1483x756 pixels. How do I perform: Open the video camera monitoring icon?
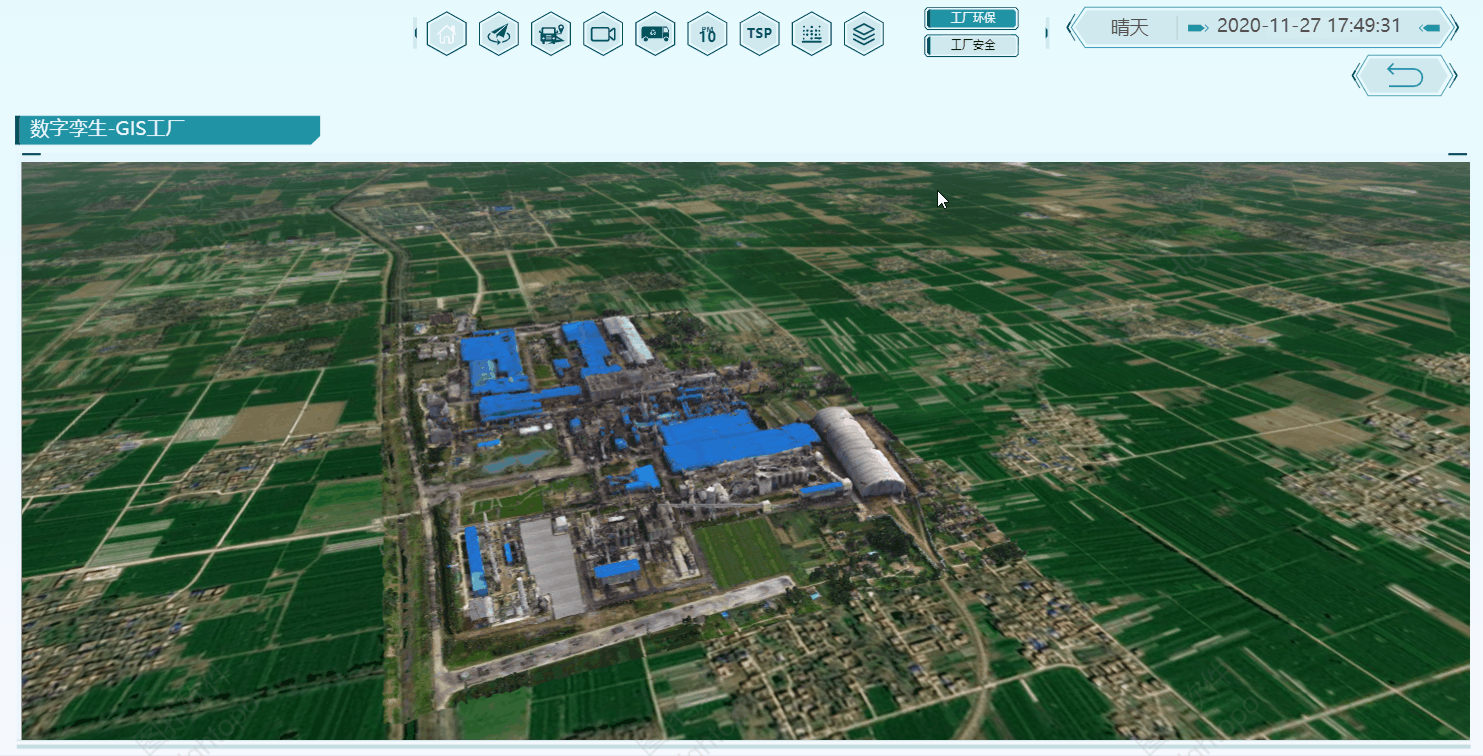tap(603, 34)
